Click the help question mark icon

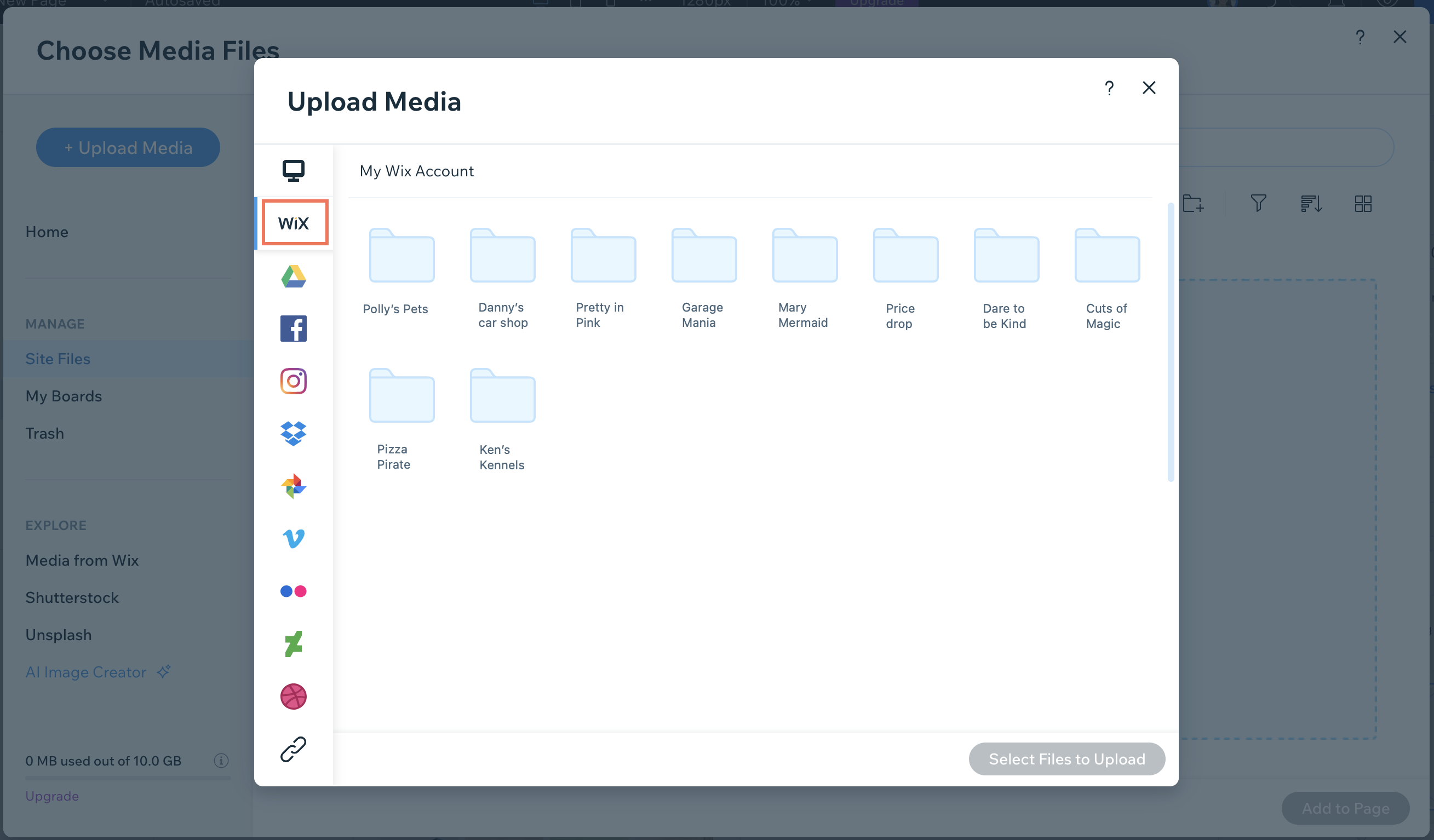pos(1109,87)
